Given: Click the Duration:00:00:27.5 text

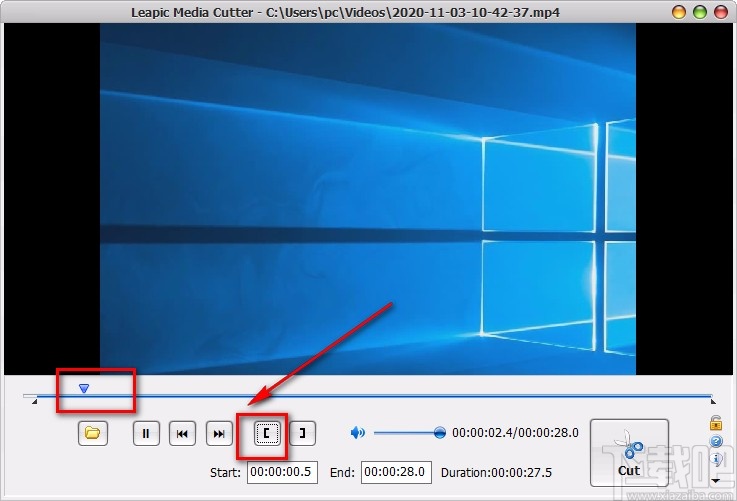Looking at the screenshot, I should (496, 473).
